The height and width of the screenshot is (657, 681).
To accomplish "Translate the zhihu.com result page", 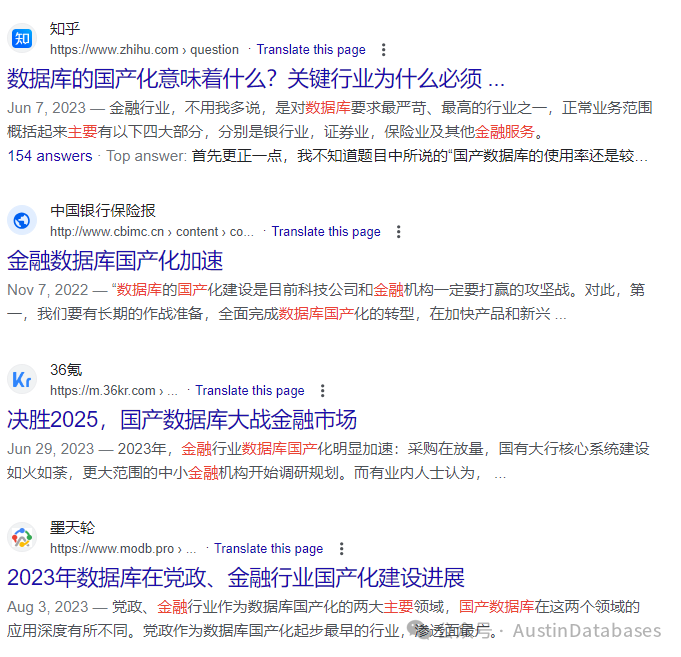I will point(311,50).
